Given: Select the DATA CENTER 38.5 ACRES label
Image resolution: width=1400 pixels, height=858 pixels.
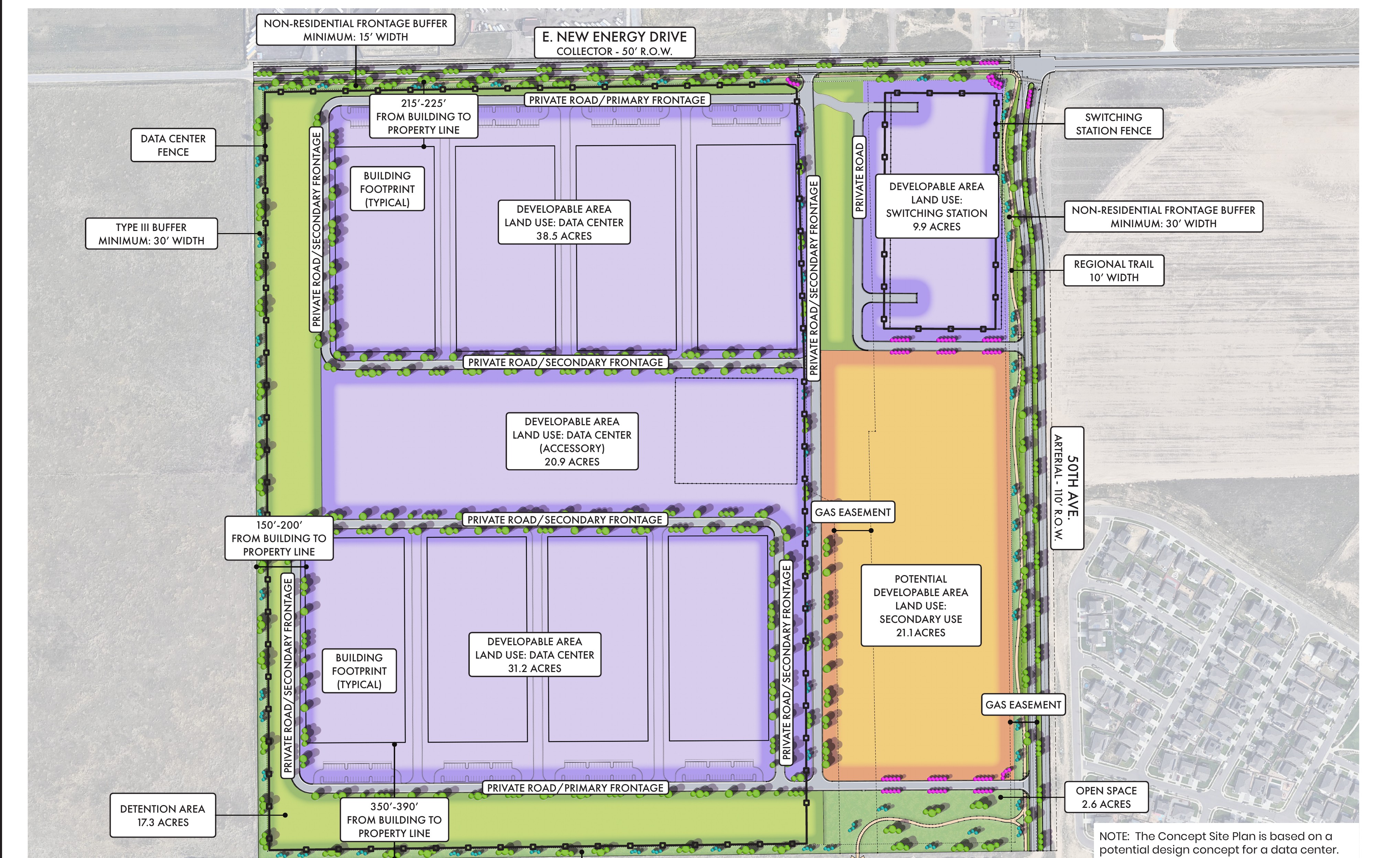Looking at the screenshot, I should tap(564, 222).
